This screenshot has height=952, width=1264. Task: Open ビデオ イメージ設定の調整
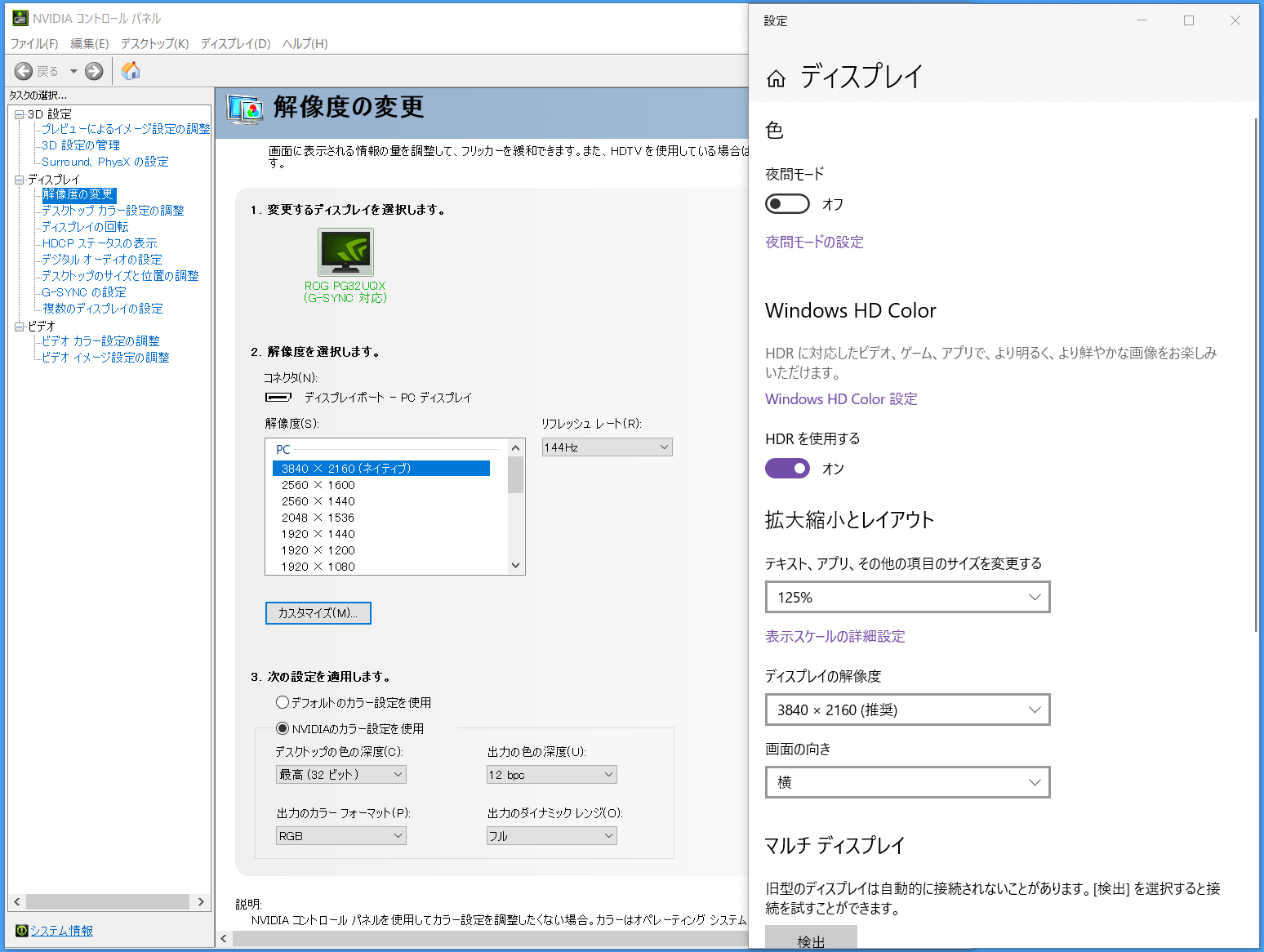click(x=105, y=358)
